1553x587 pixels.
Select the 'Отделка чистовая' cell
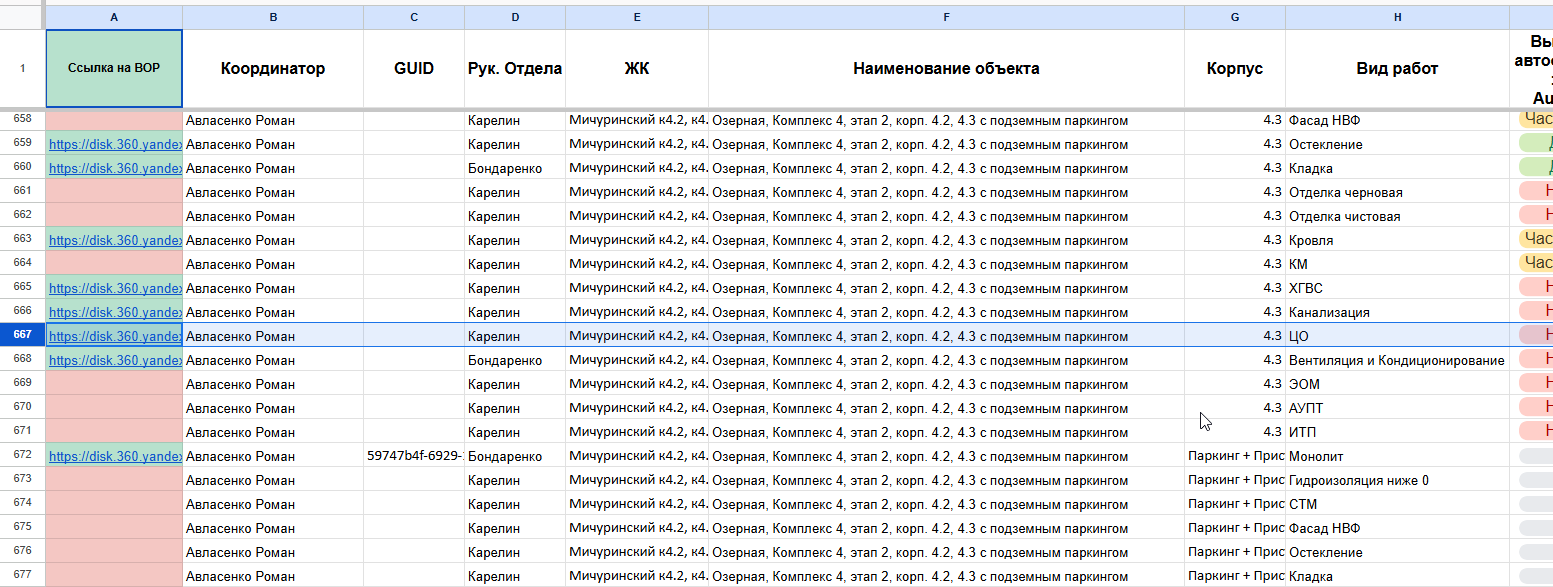1398,216
